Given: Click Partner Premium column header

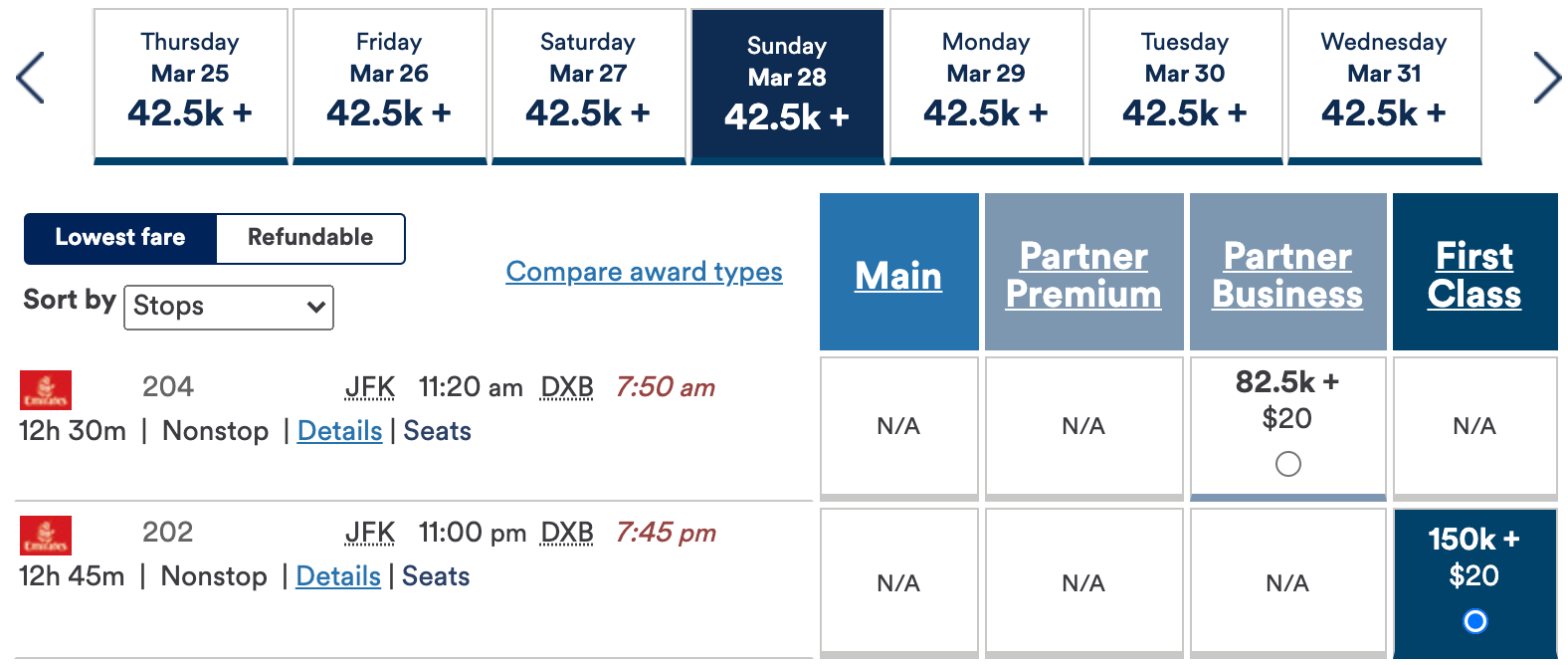Looking at the screenshot, I should coord(1083,275).
